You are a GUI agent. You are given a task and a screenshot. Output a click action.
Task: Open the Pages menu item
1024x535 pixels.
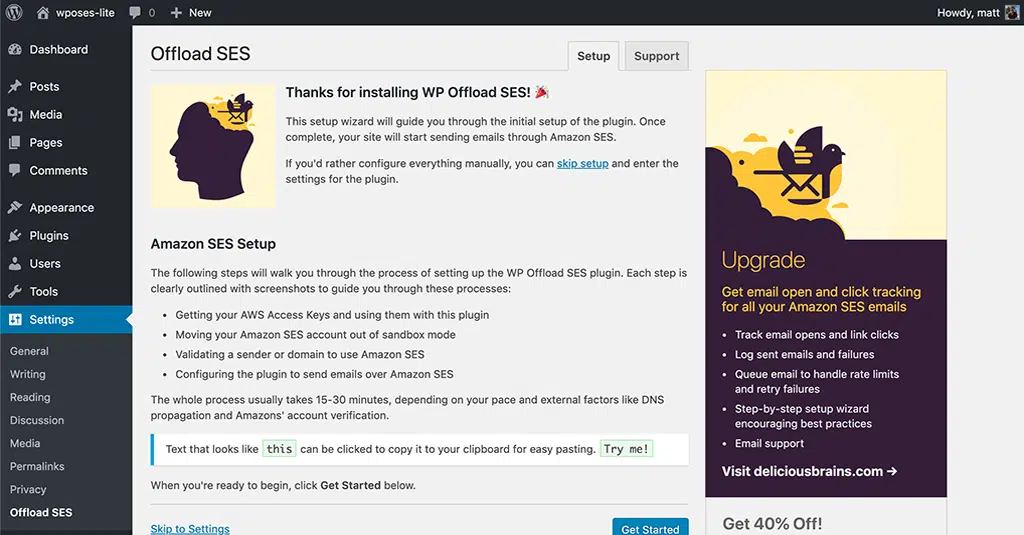pos(46,142)
